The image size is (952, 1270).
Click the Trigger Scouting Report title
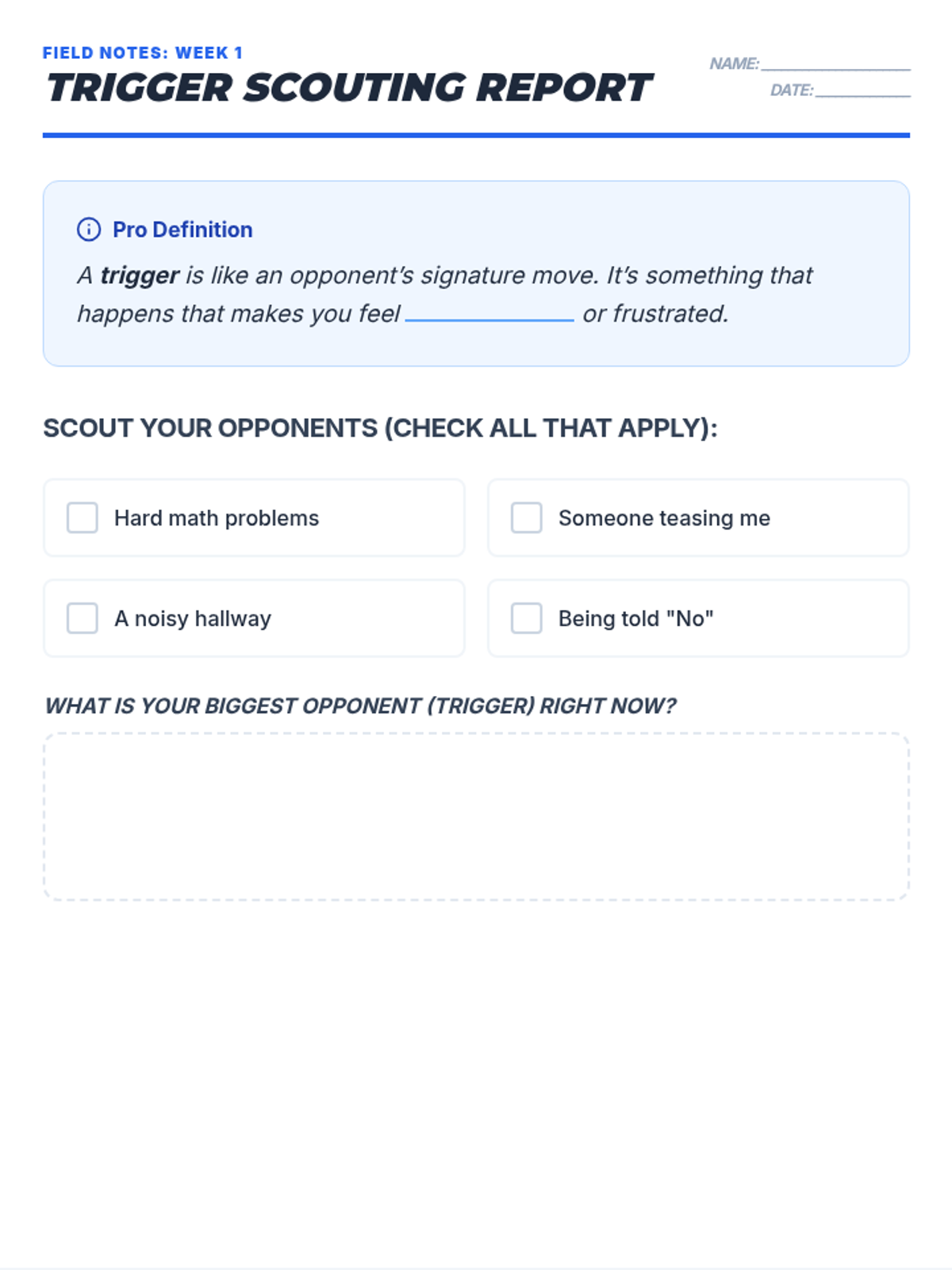coord(349,88)
